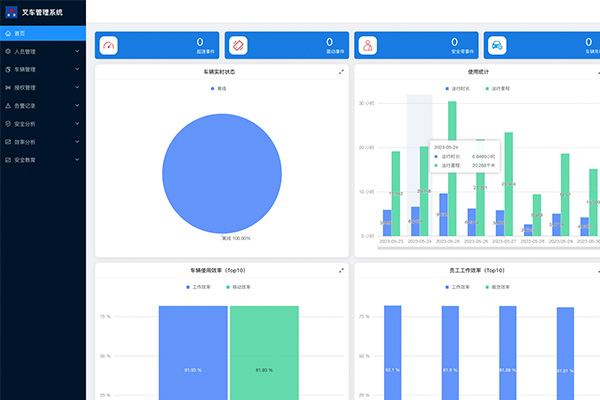Click the person icon on 安全带事件 card
Image resolution: width=600 pixels, height=400 pixels.
click(368, 46)
